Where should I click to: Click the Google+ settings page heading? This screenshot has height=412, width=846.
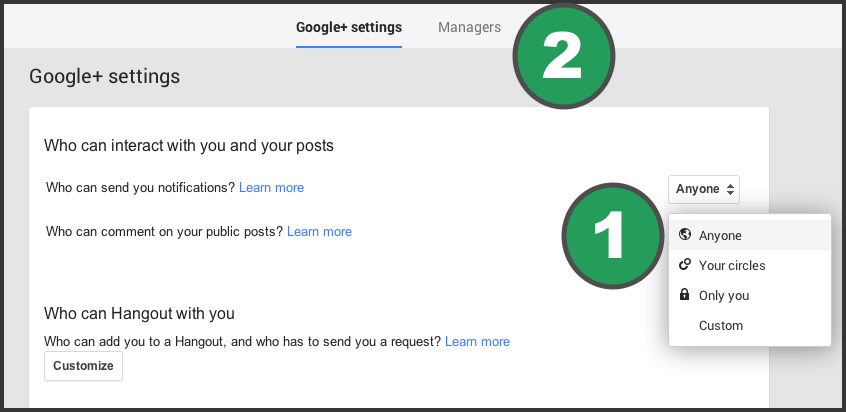[x=105, y=77]
